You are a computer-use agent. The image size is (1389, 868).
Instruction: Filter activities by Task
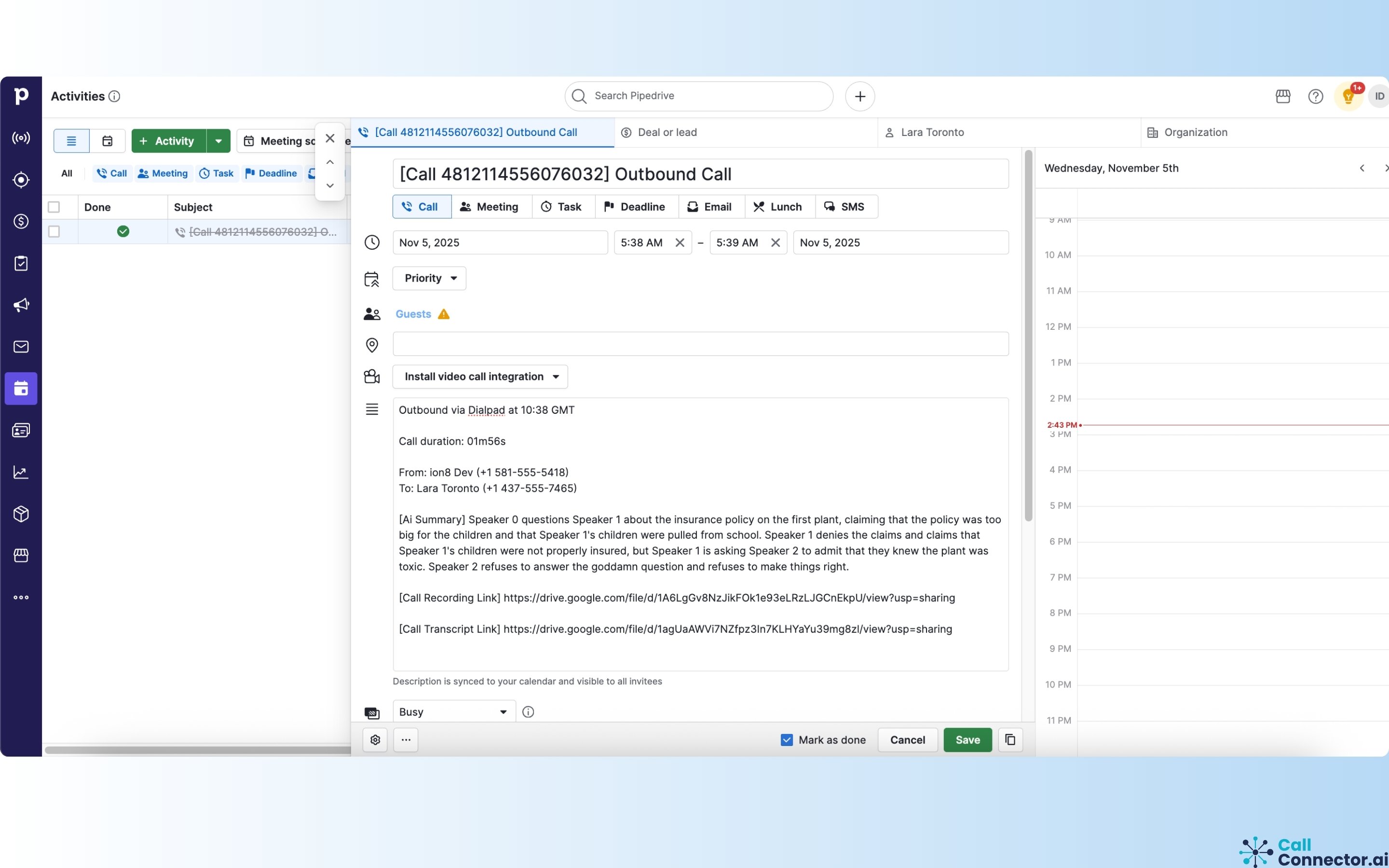point(217,174)
